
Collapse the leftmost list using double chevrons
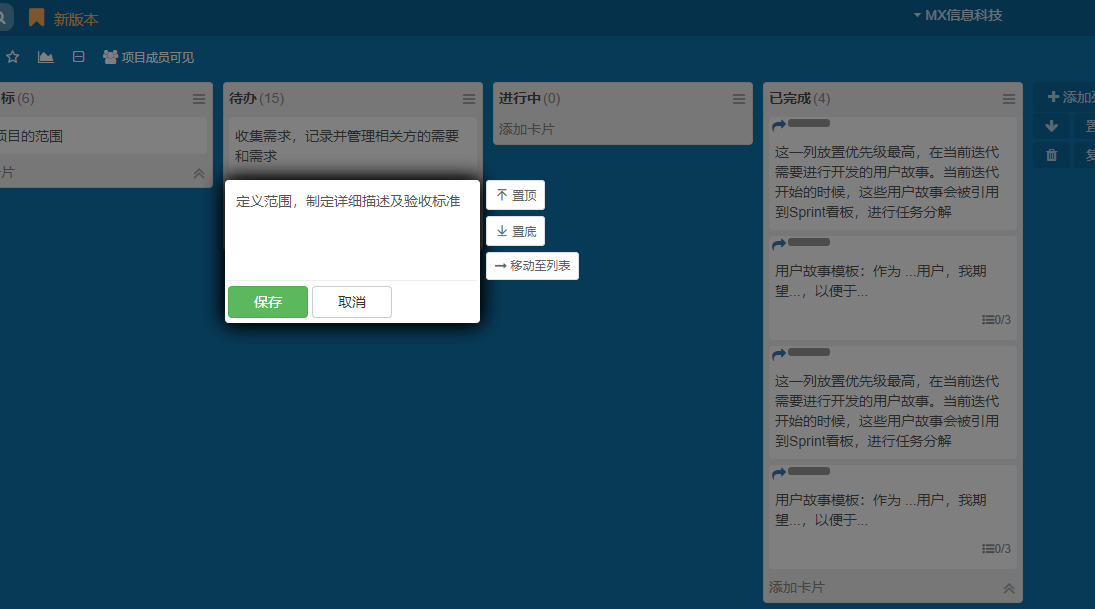click(199, 173)
